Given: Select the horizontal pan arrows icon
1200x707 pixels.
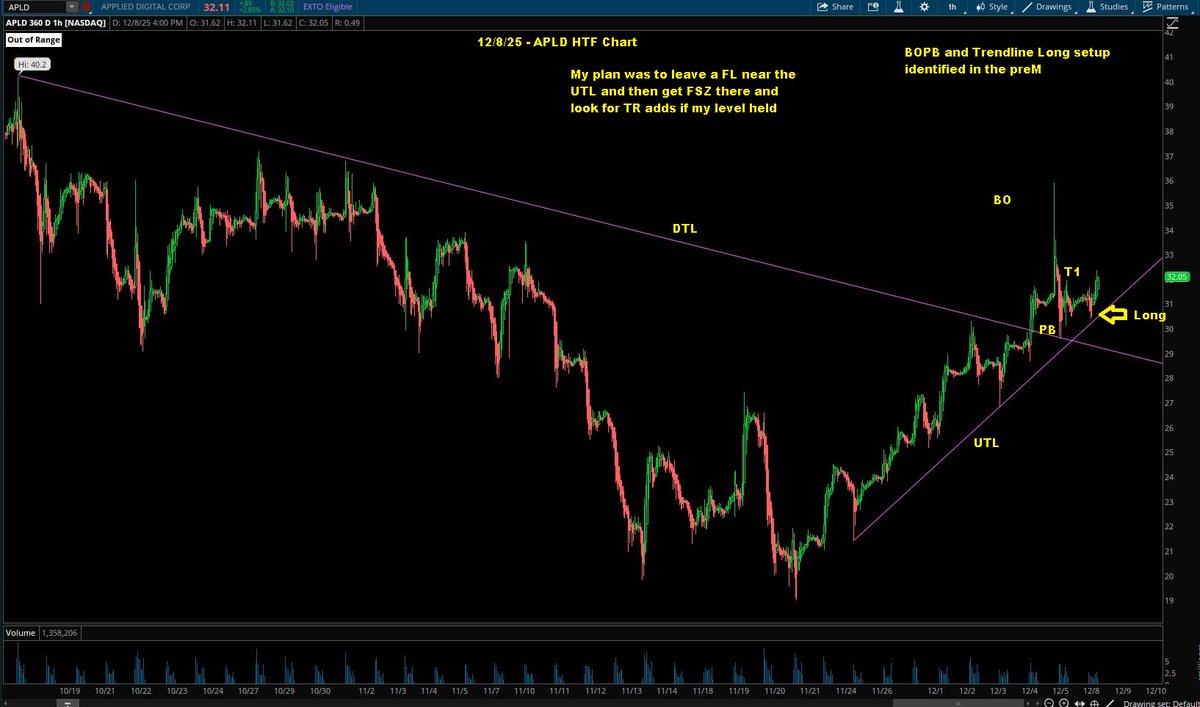Looking at the screenshot, I should point(1080,702).
